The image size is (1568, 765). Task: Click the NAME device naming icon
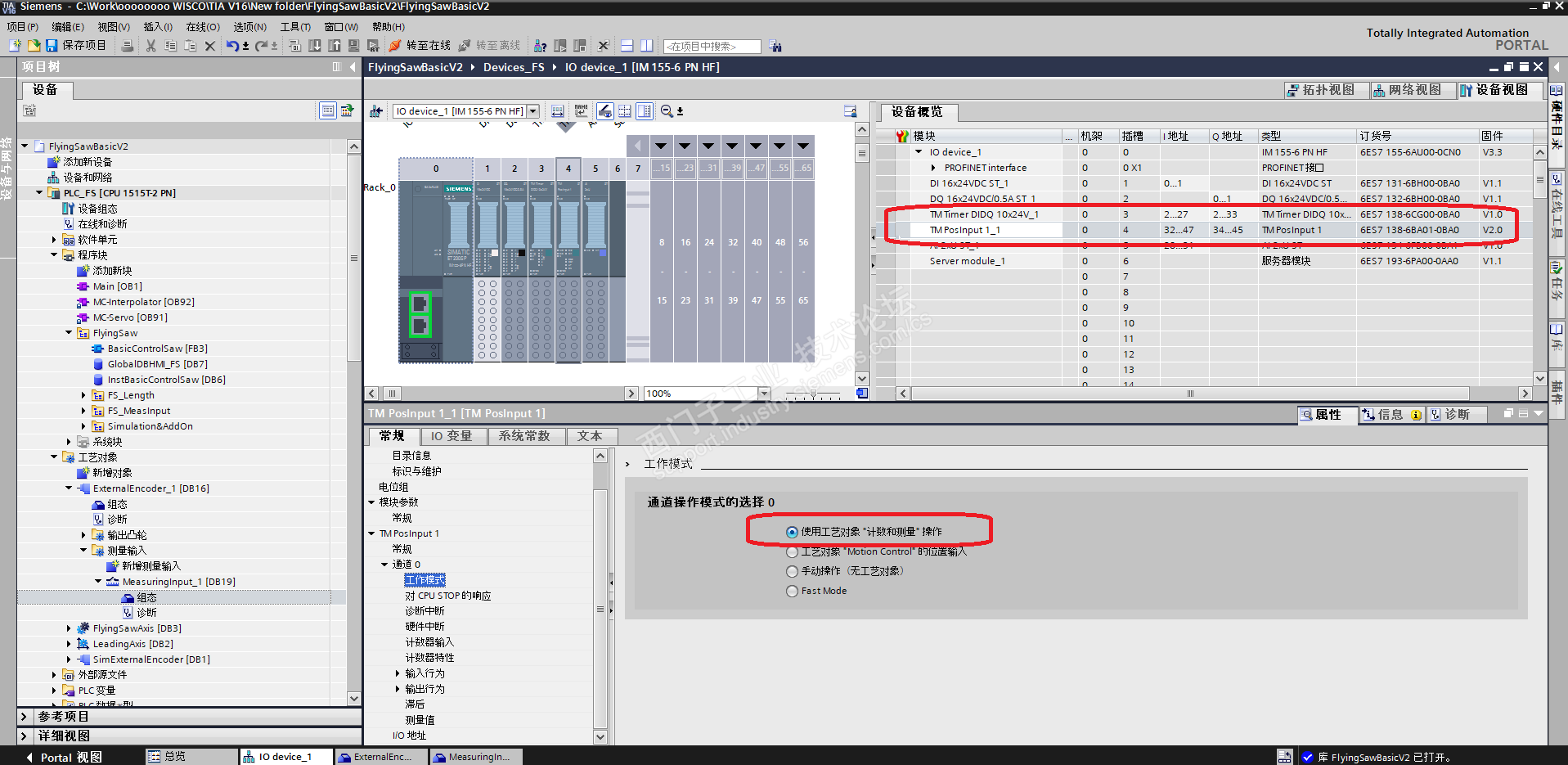(x=581, y=111)
